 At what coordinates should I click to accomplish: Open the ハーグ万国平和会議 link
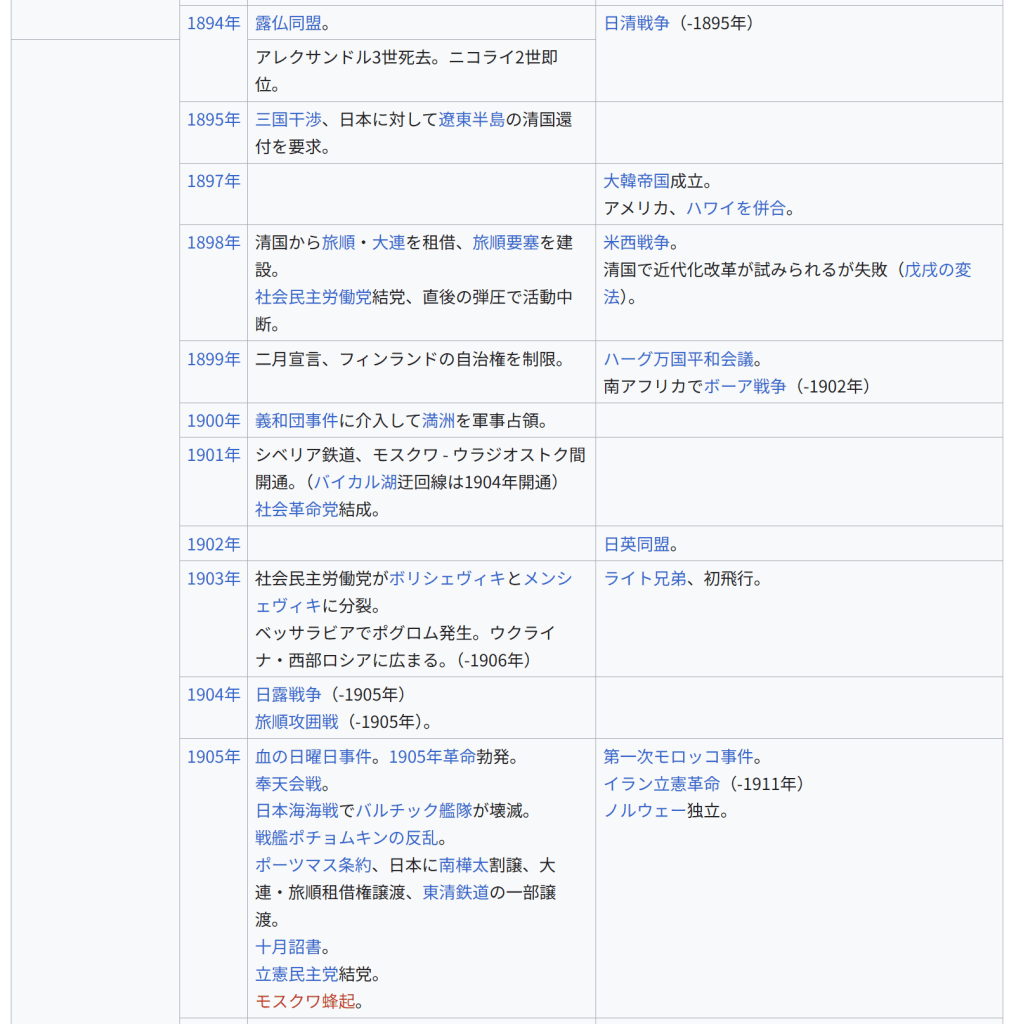click(678, 359)
